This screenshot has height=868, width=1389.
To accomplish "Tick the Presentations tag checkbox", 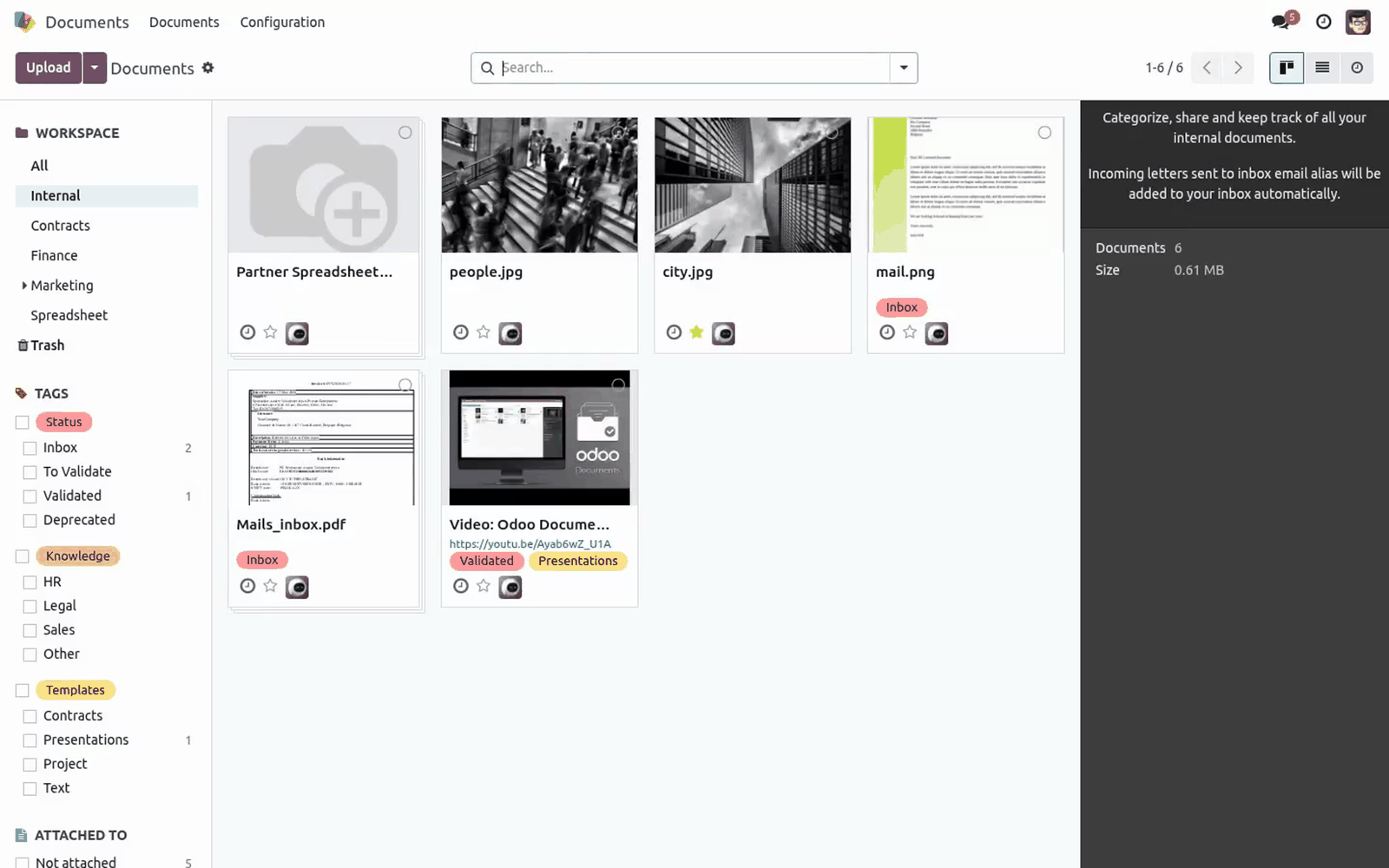I will click(x=30, y=740).
